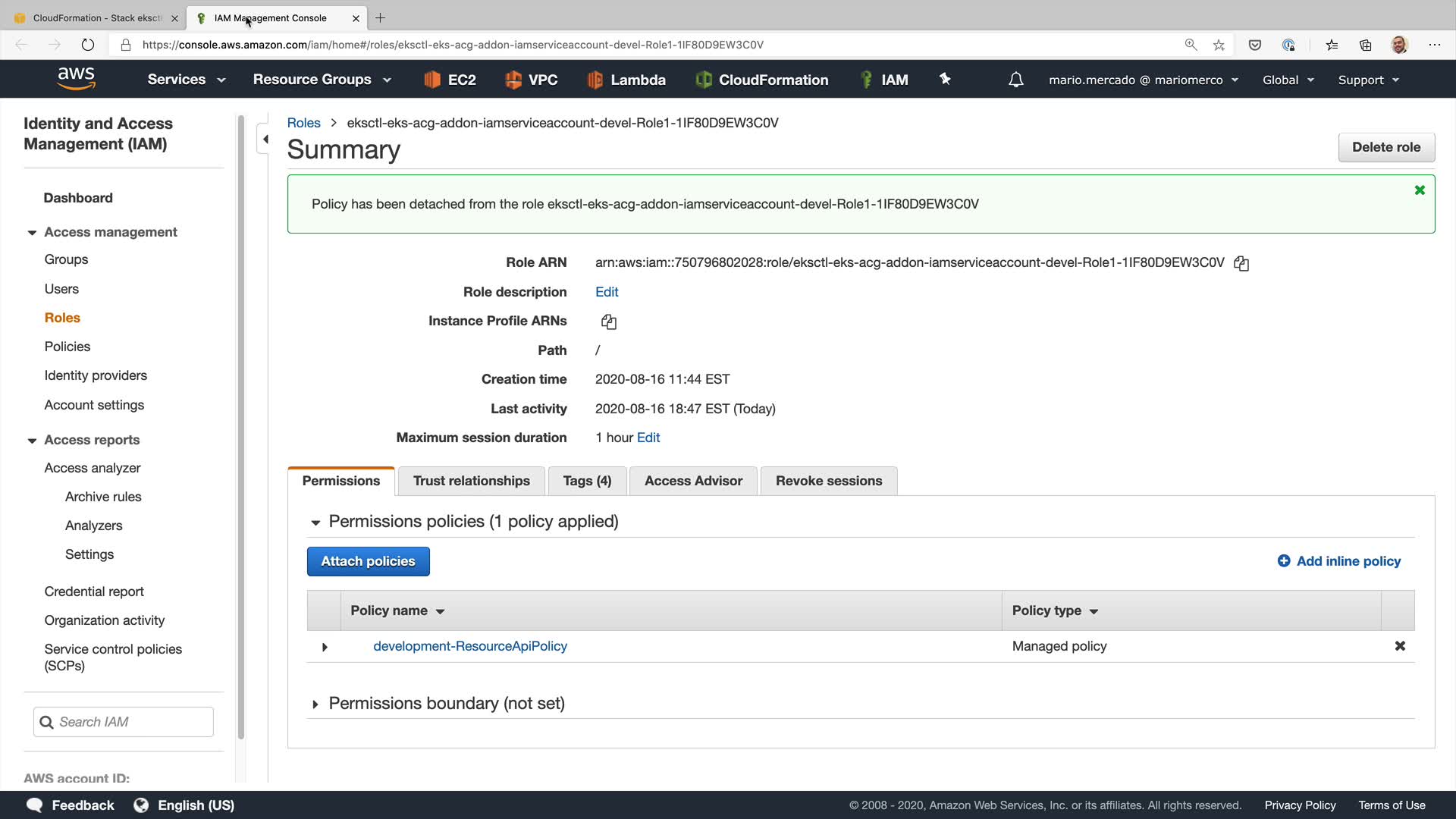Go to AWS home via logo
The width and height of the screenshot is (1456, 819).
[x=77, y=79]
